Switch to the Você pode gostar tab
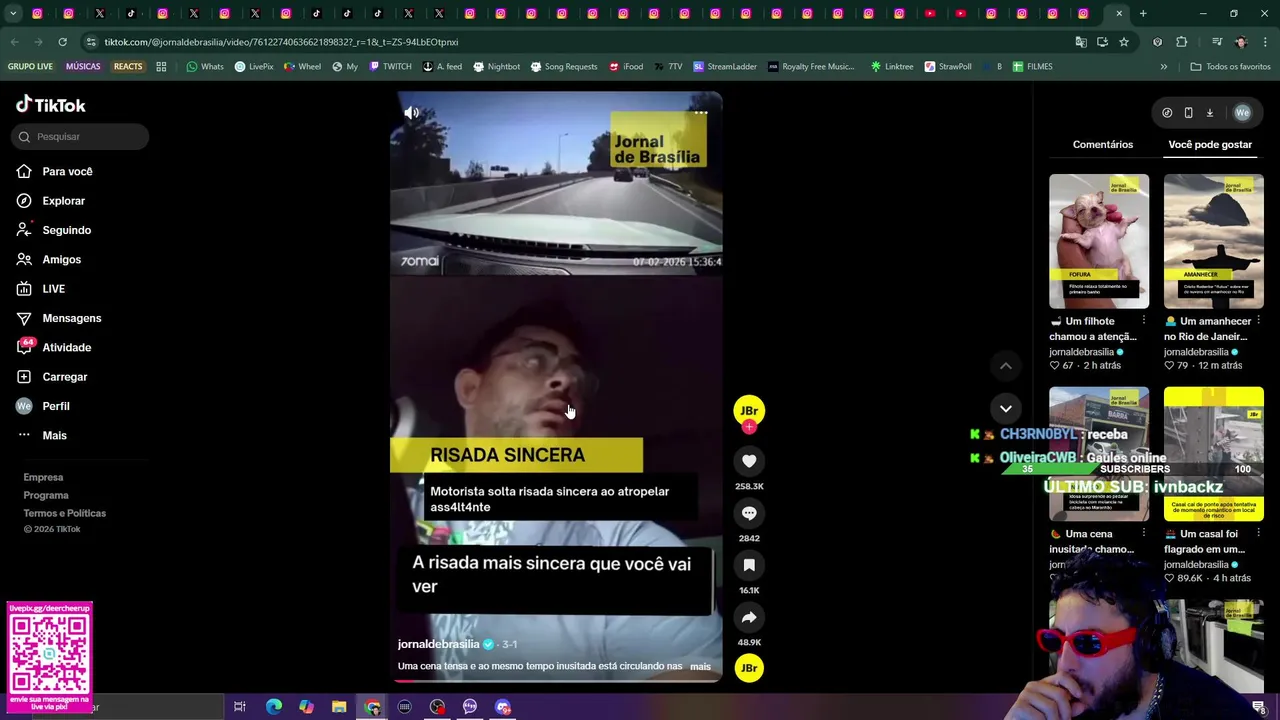 (x=1210, y=145)
